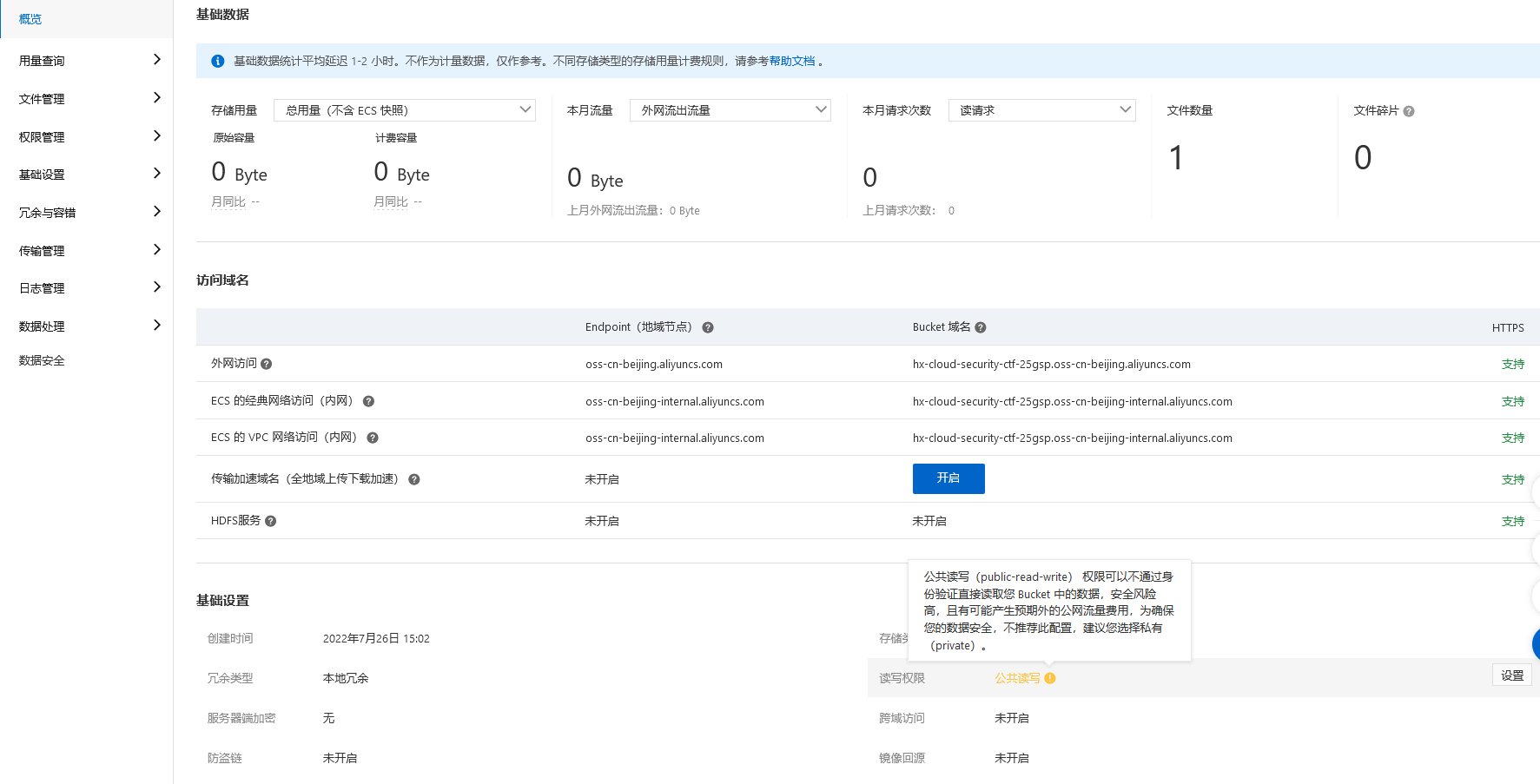Click help icon next to 文件碎片
The image size is (1540, 784).
tap(1409, 111)
